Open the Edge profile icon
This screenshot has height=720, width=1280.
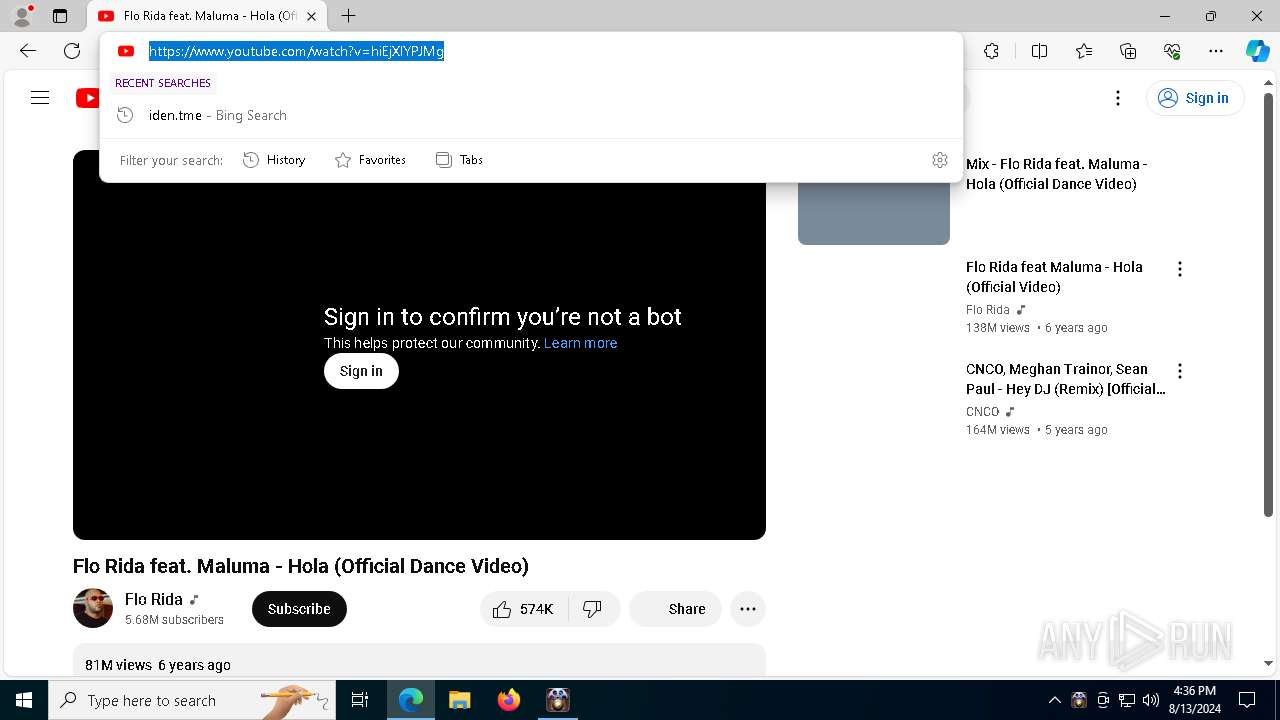click(22, 16)
